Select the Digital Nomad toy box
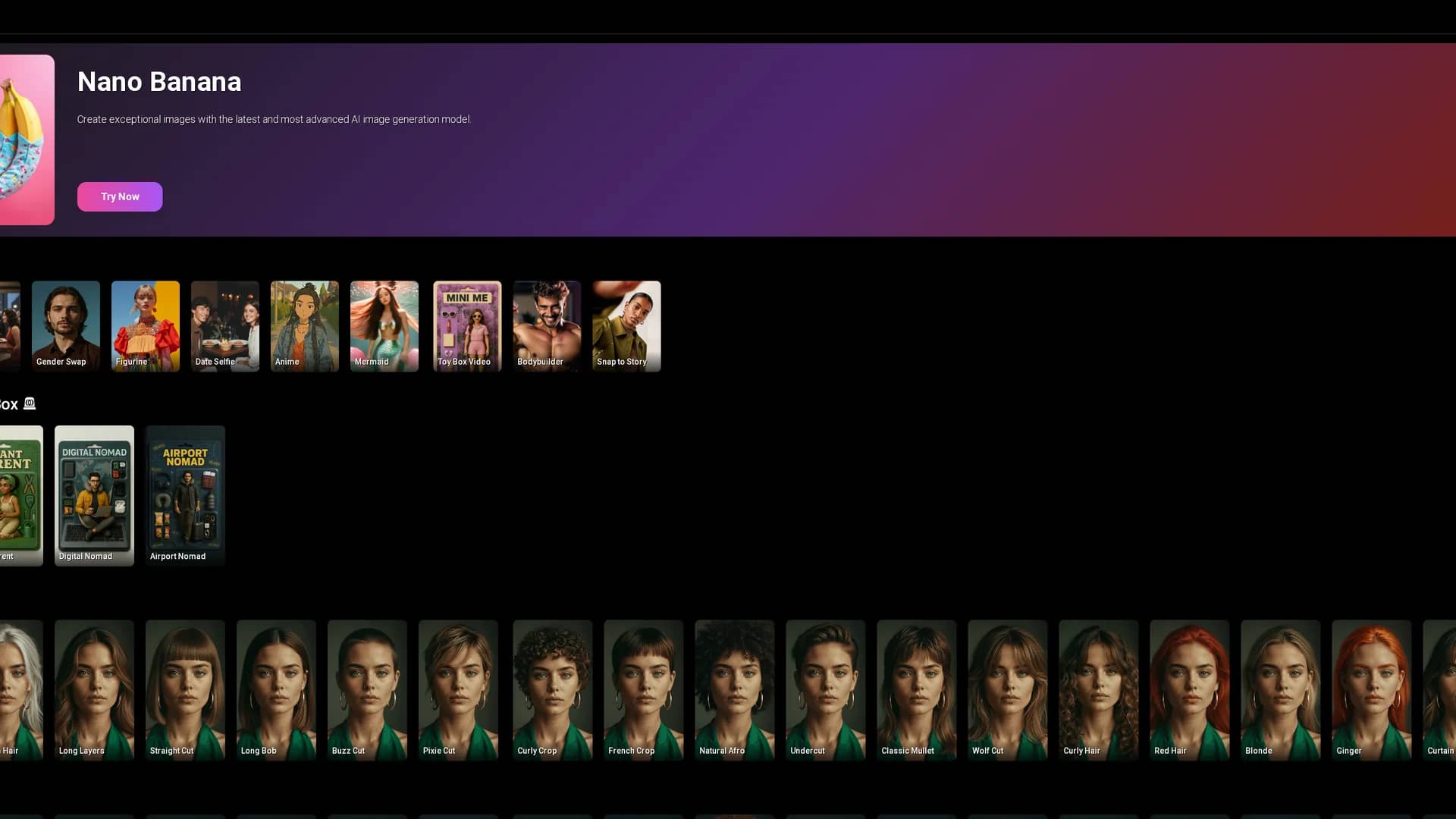The height and width of the screenshot is (819, 1456). (x=94, y=495)
